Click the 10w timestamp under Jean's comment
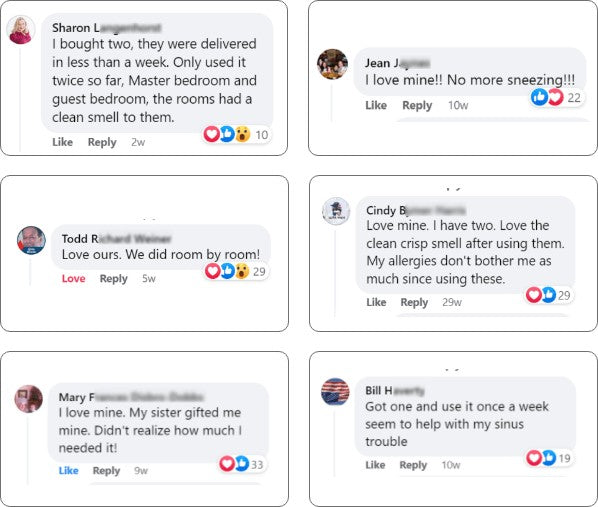The height and width of the screenshot is (507, 598). (458, 105)
